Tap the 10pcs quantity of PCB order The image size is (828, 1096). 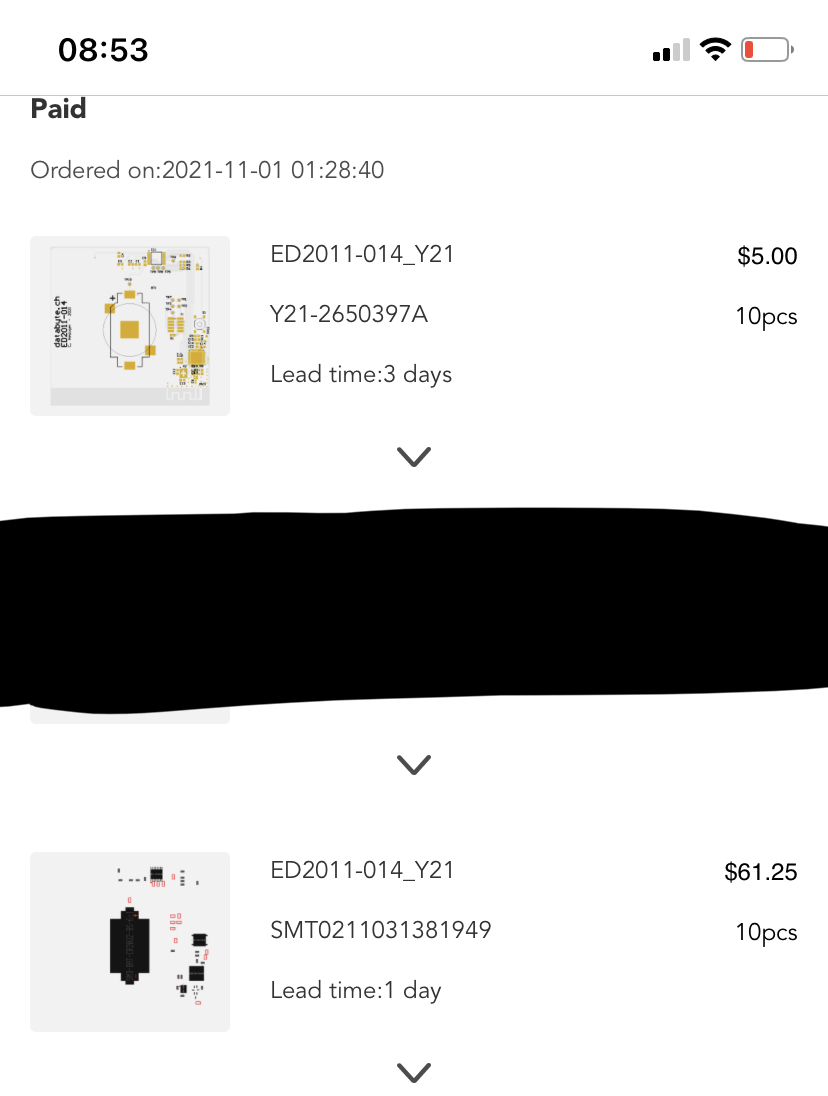[767, 317]
